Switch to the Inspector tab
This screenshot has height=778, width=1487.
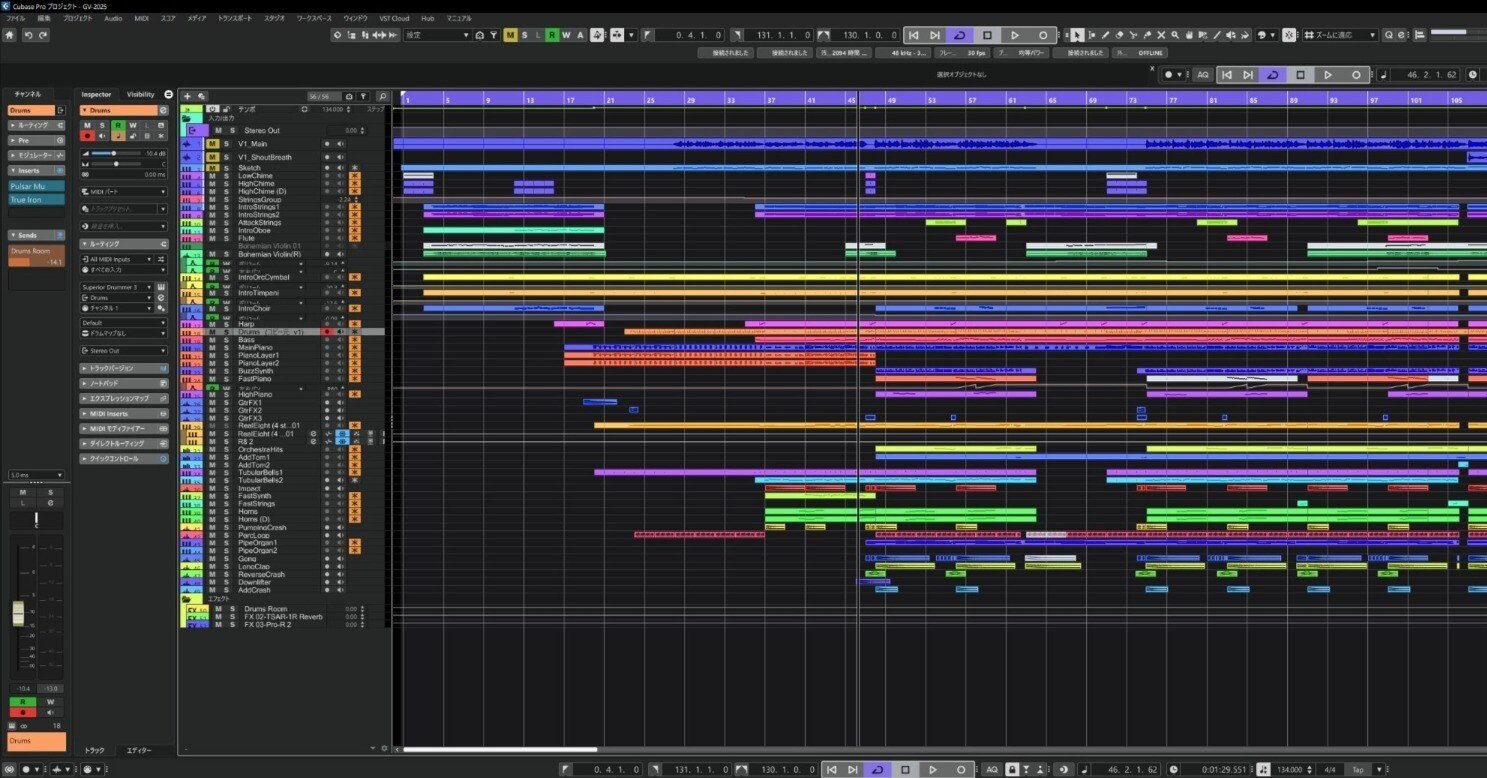tap(97, 94)
